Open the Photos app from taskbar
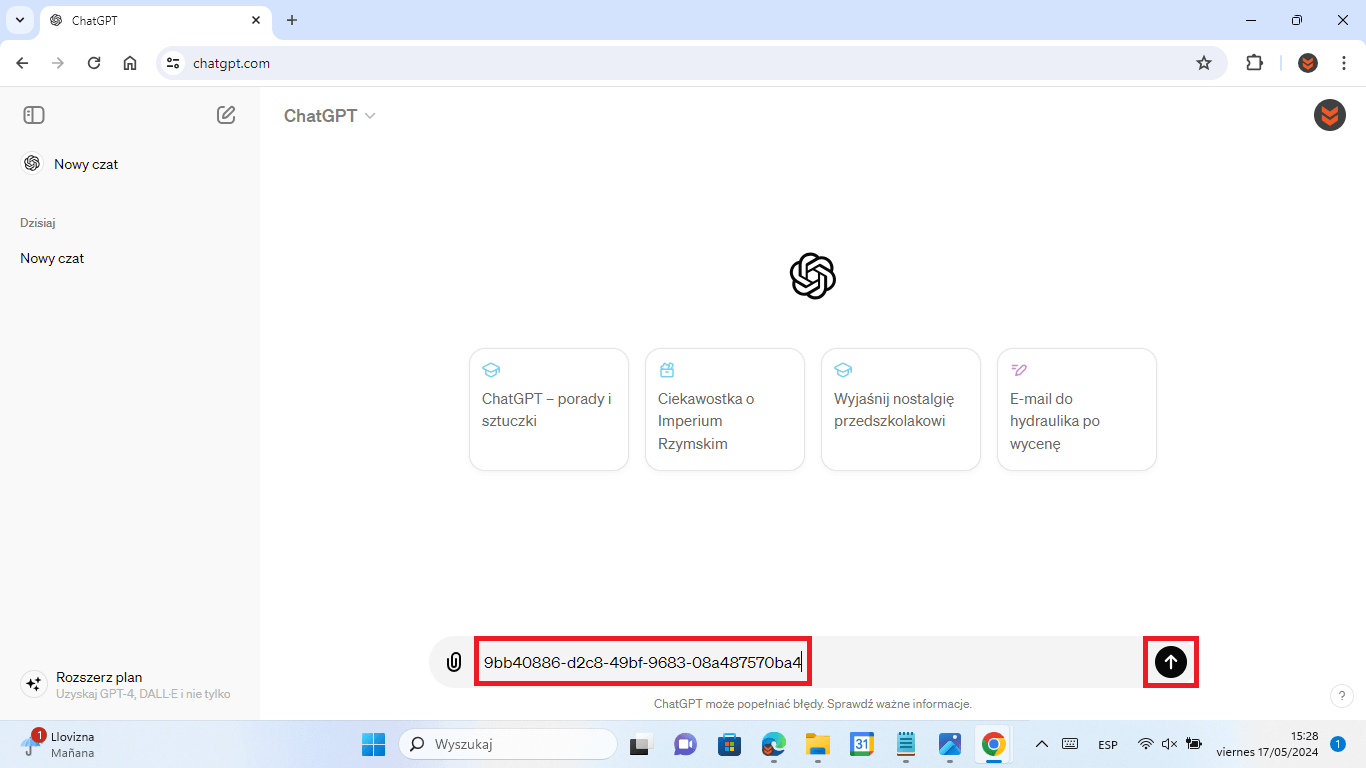1366x768 pixels. point(950,744)
